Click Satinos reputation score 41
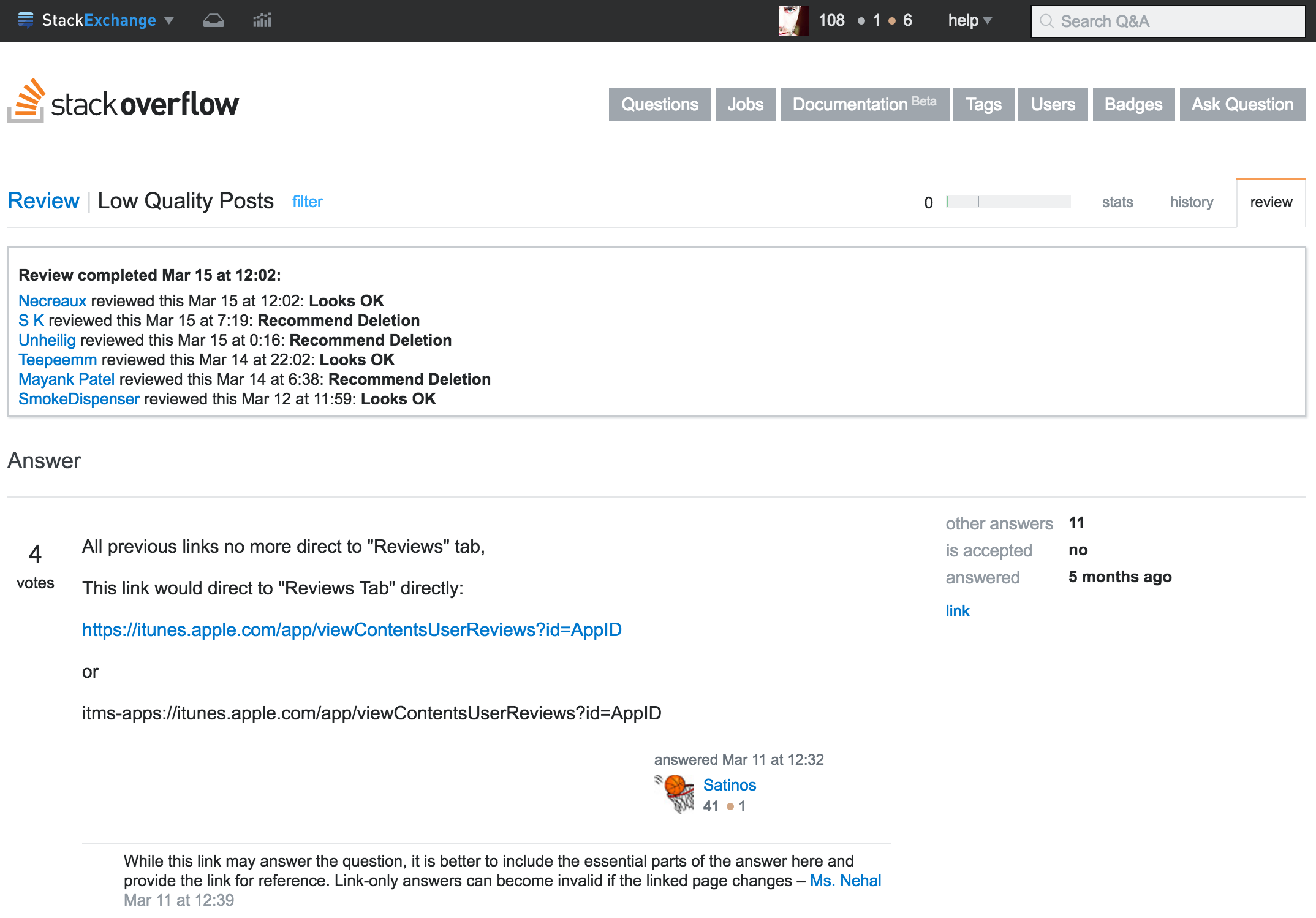Image resolution: width=1316 pixels, height=918 pixels. [x=711, y=806]
